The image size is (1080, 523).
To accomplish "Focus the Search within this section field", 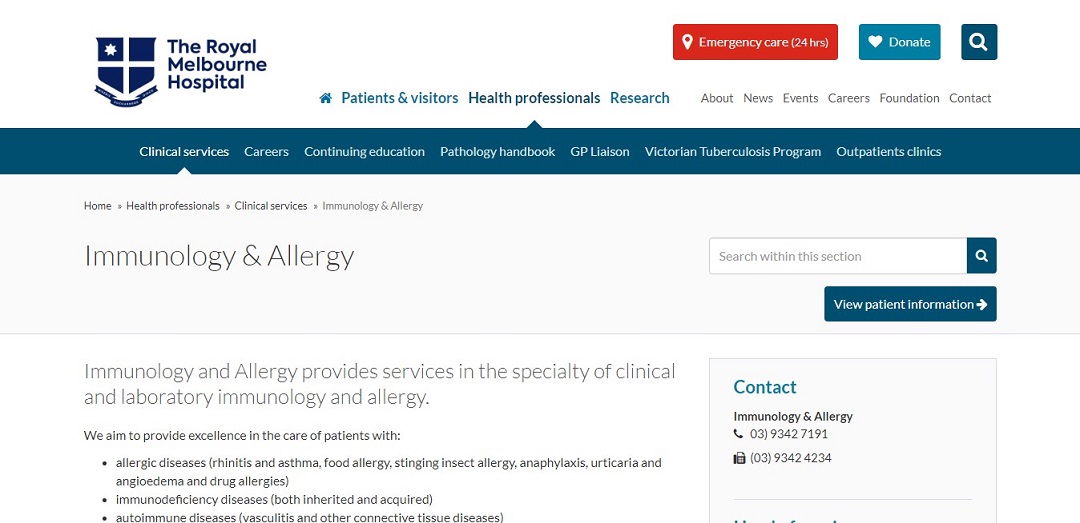I will click(838, 256).
